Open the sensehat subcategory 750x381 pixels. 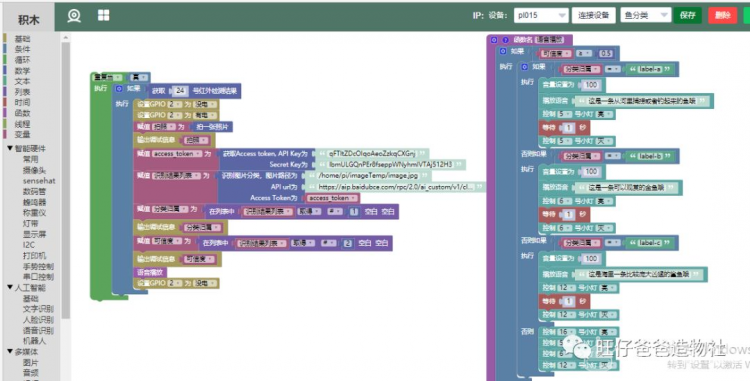point(39,181)
